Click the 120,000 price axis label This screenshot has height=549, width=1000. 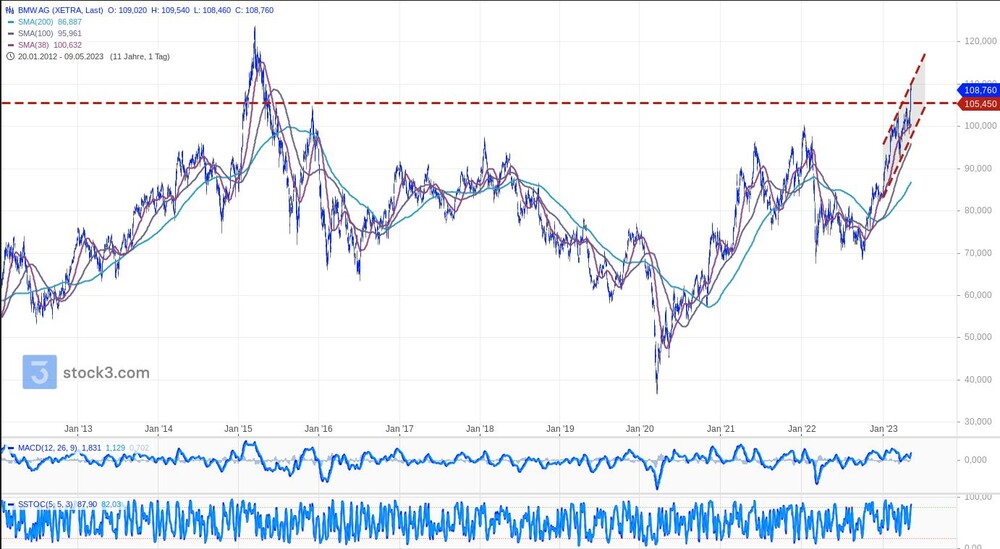click(x=981, y=41)
